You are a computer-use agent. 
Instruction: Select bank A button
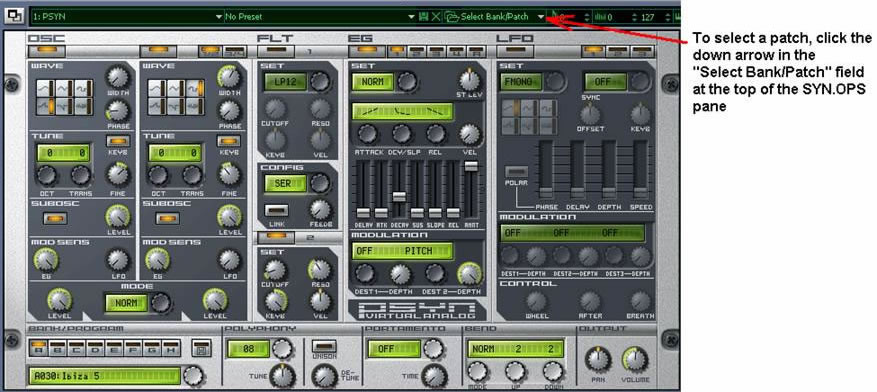tap(39, 349)
